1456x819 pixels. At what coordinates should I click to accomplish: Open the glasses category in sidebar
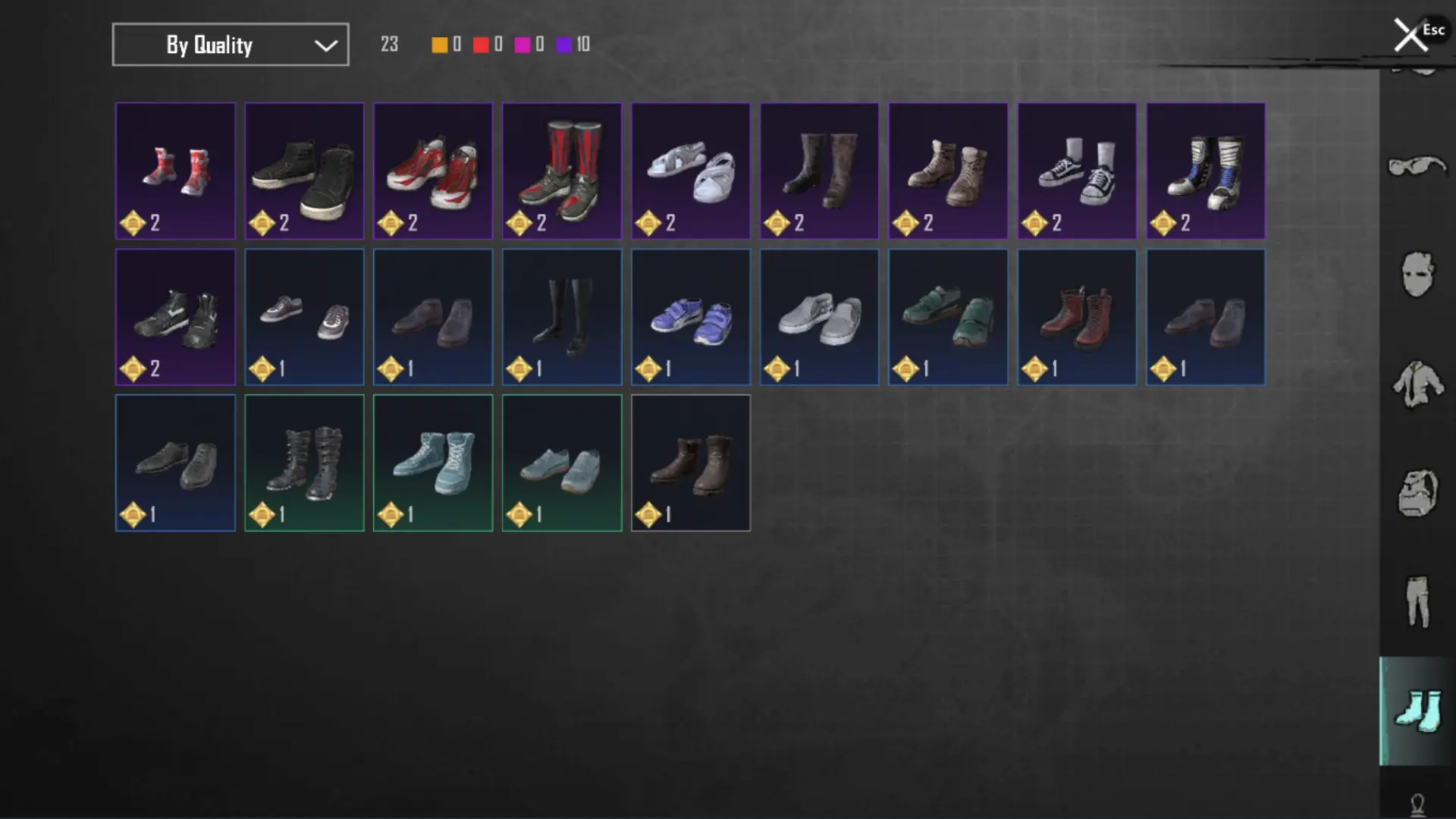[1417, 165]
